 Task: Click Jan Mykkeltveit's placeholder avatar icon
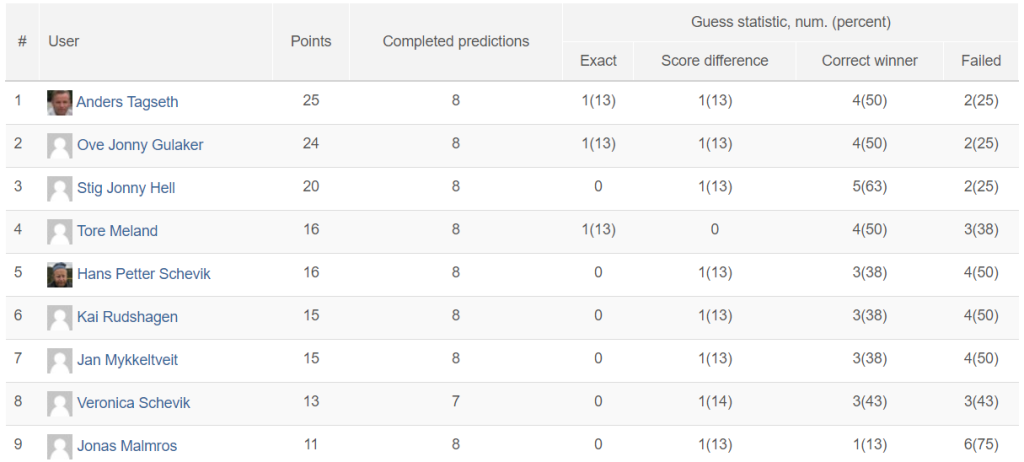coord(59,361)
